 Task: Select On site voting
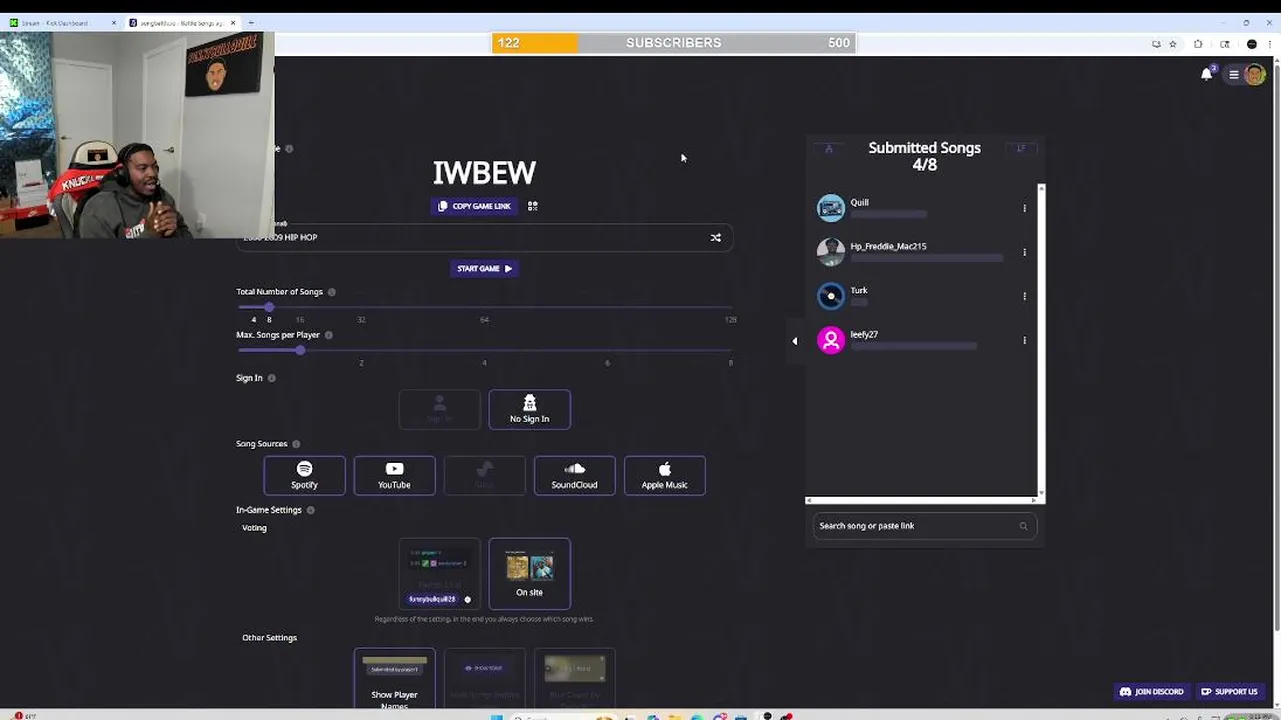(530, 574)
